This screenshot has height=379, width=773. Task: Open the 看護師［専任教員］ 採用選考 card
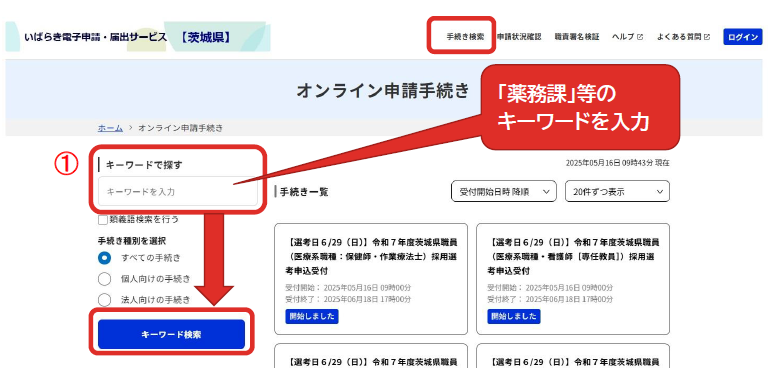pyautogui.click(x=573, y=279)
